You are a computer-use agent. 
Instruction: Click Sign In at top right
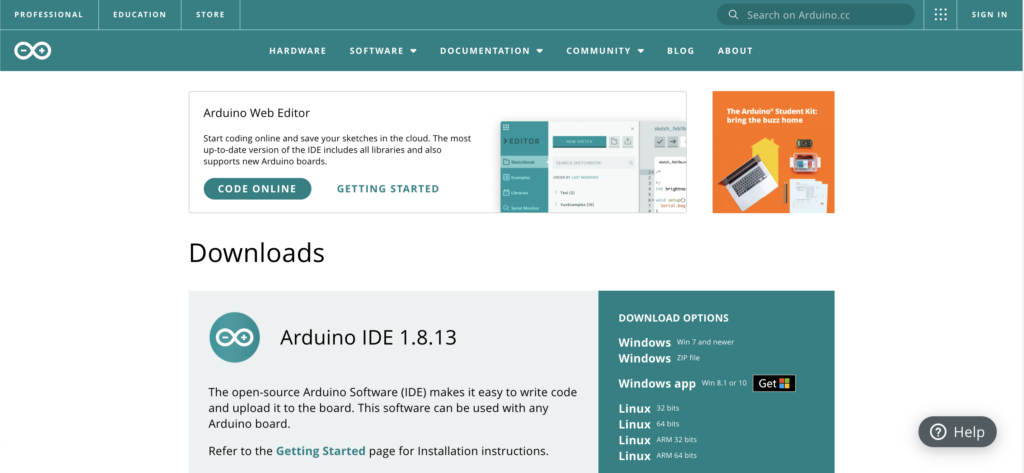point(989,15)
